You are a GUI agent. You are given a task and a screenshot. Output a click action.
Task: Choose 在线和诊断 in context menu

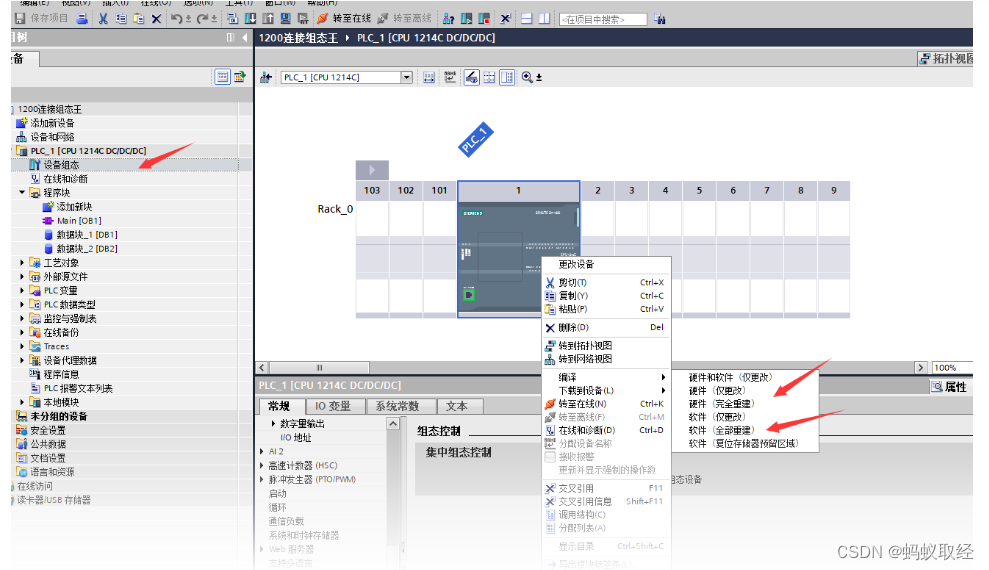coord(606,430)
